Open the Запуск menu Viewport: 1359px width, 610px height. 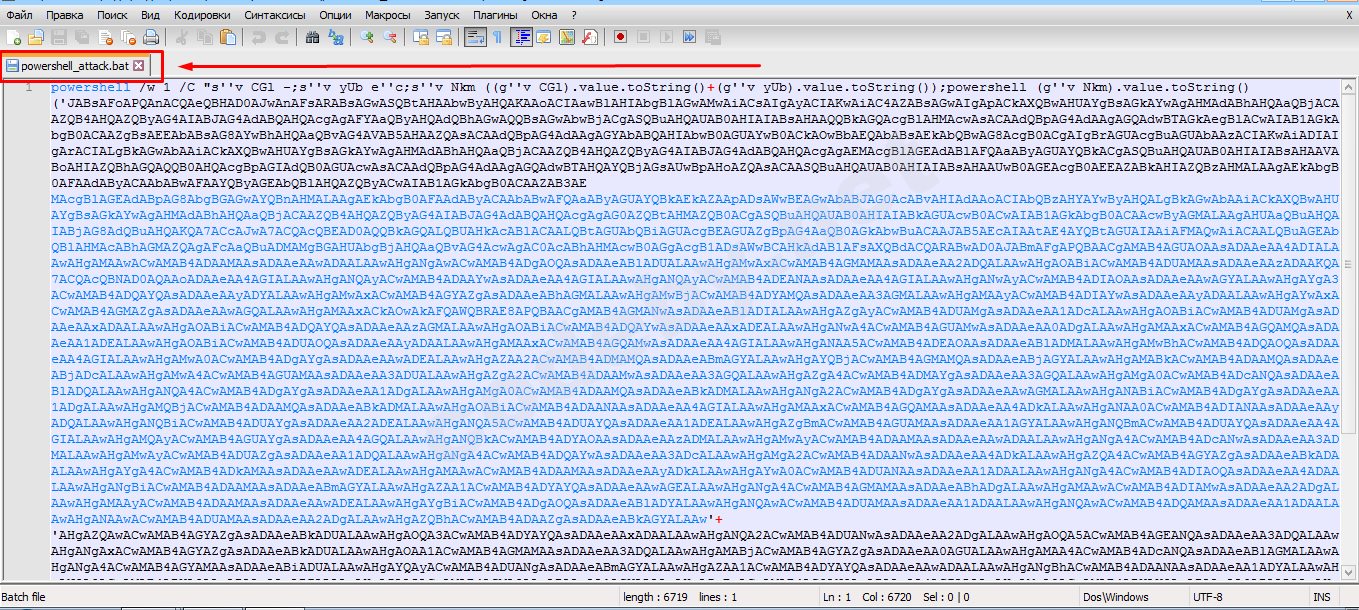tap(442, 15)
